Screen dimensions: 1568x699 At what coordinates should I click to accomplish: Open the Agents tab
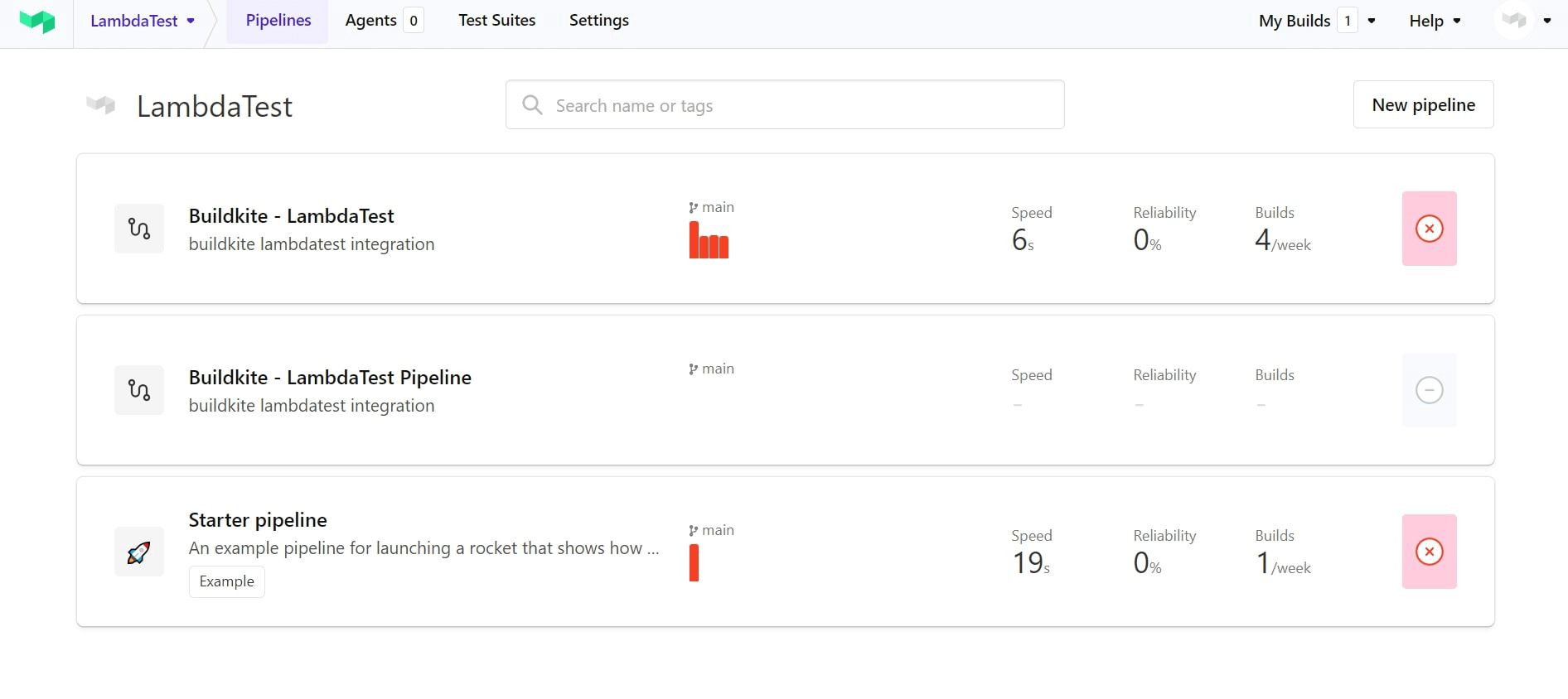pos(385,21)
